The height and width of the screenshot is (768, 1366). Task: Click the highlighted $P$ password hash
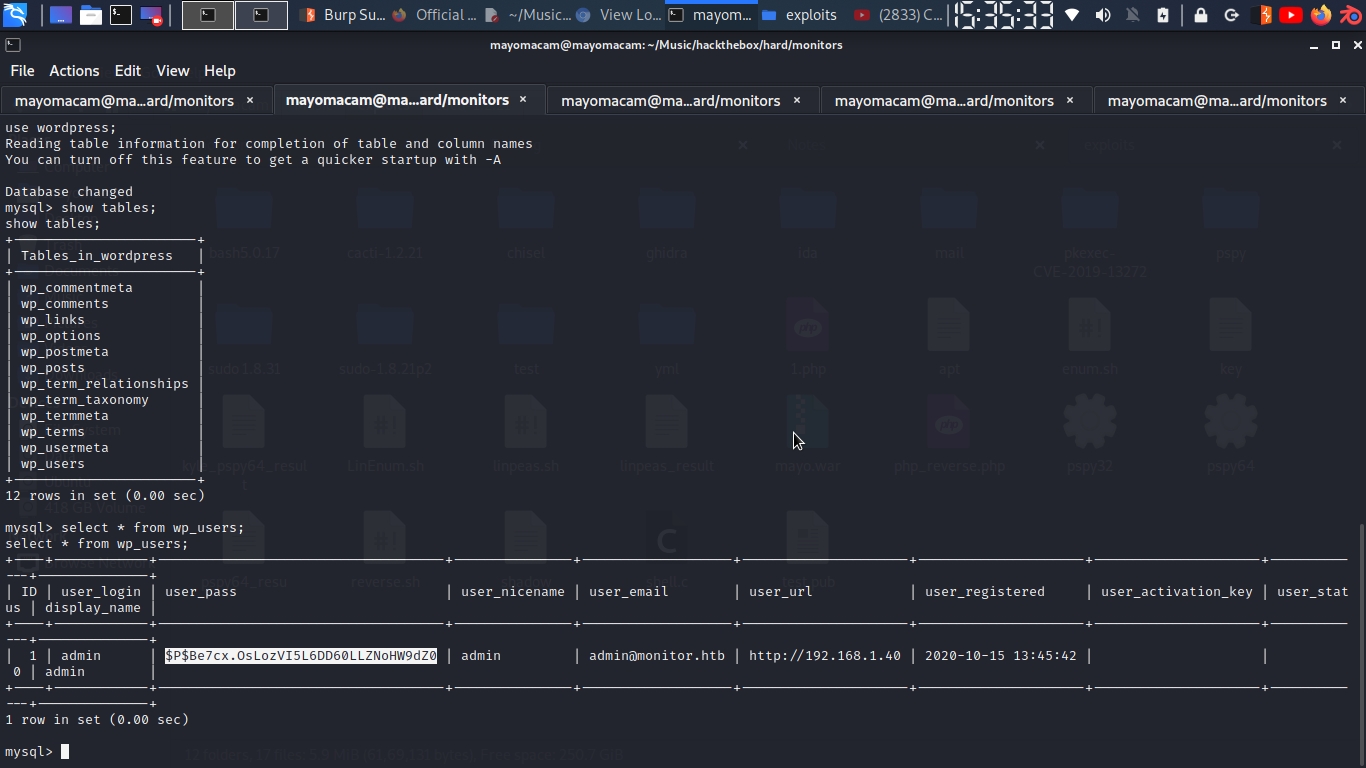click(301, 656)
